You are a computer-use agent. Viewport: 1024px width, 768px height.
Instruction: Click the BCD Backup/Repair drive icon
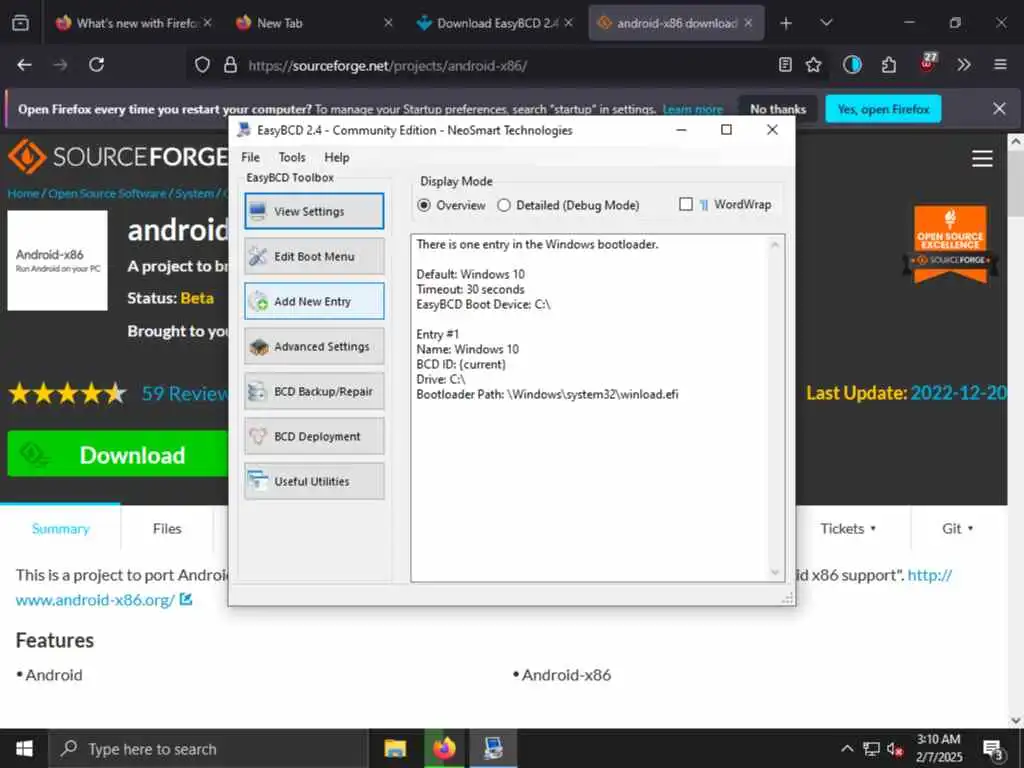click(257, 391)
